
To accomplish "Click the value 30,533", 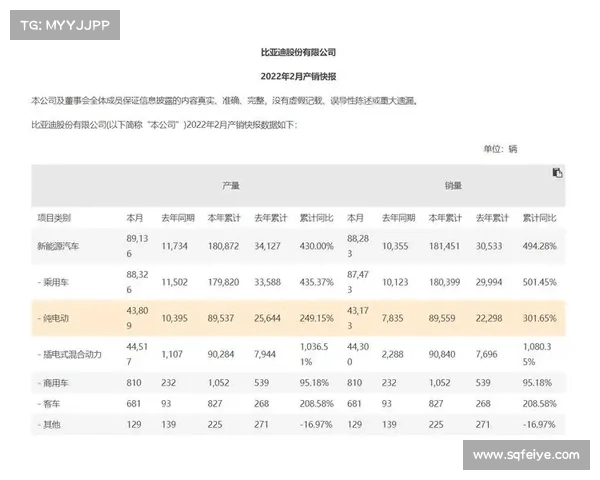I will coord(489,246).
